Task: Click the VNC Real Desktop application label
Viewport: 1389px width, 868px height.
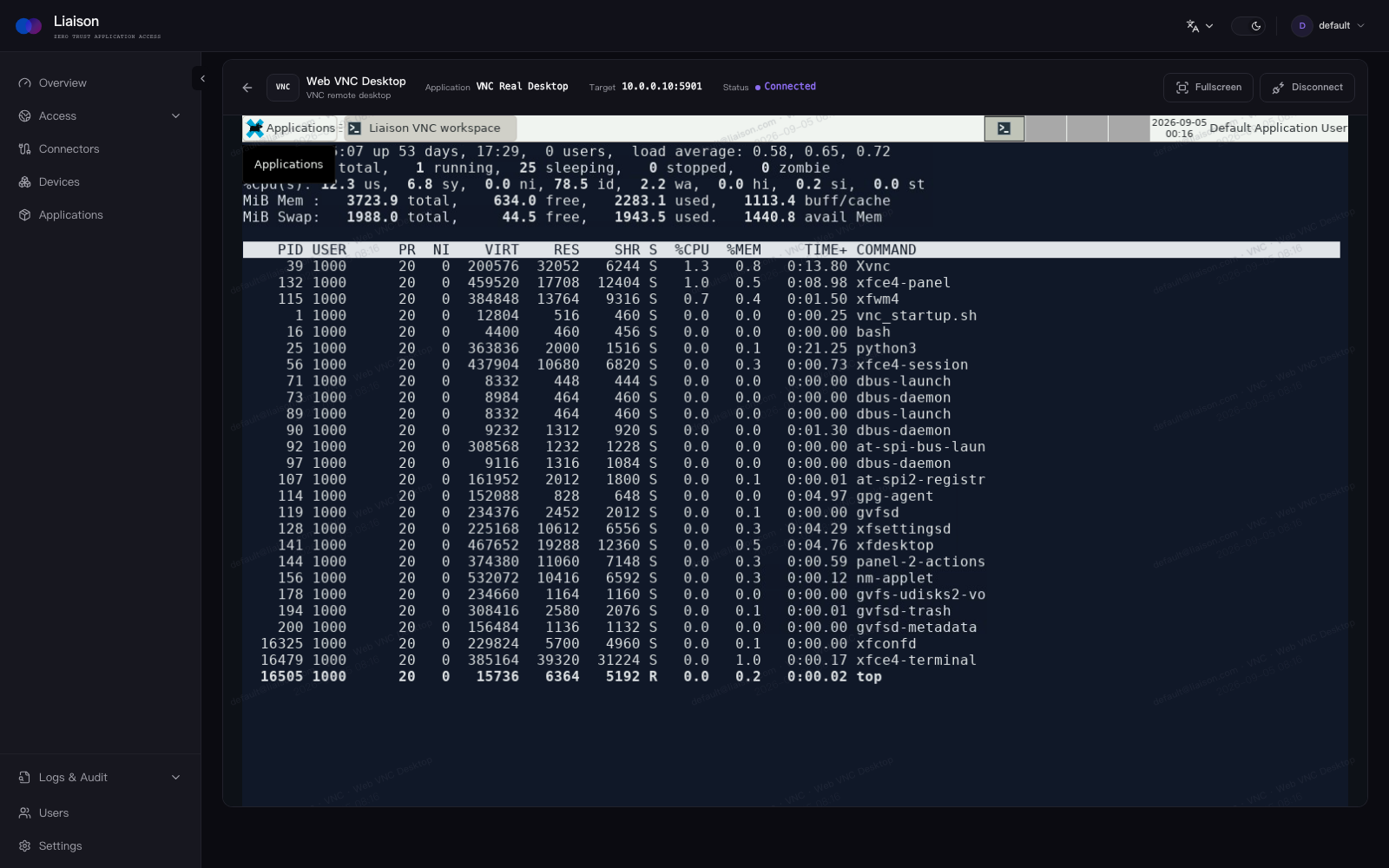Action: [x=522, y=87]
